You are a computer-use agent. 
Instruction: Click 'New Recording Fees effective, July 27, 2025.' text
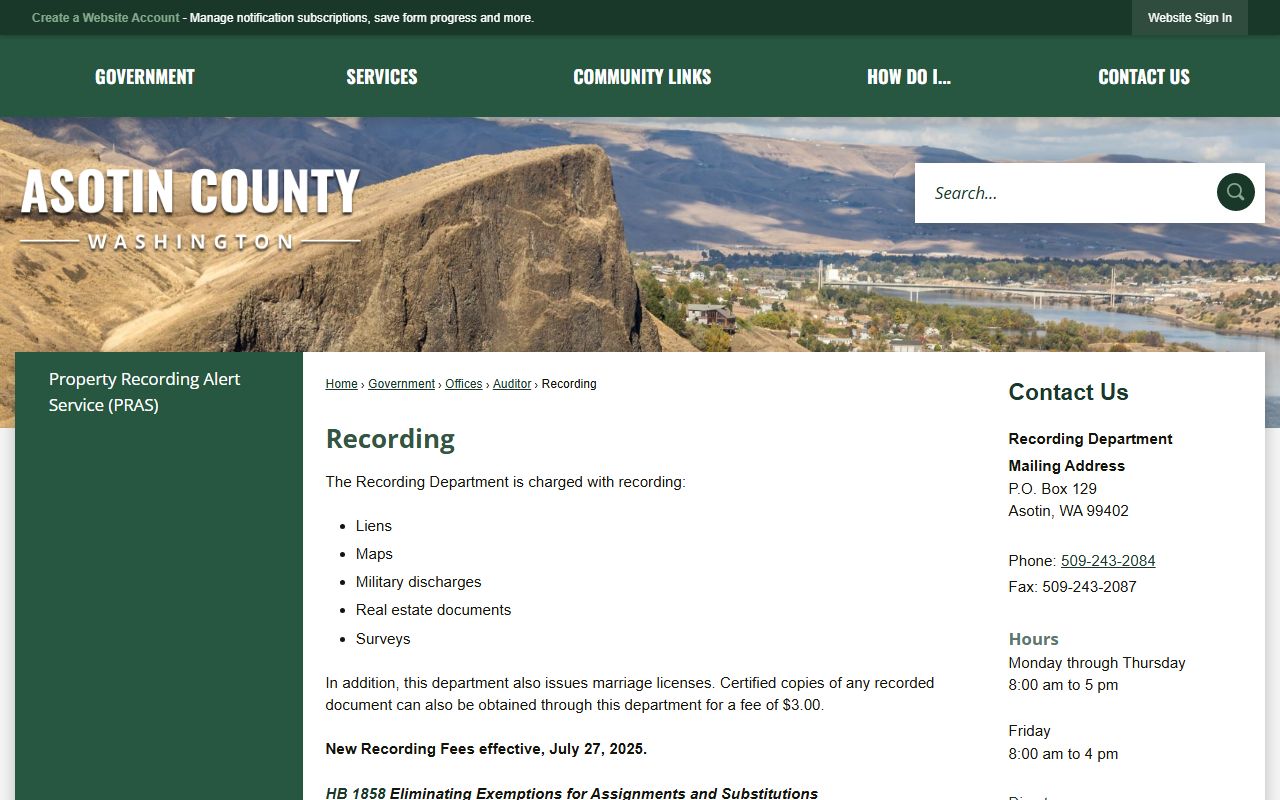tap(486, 749)
